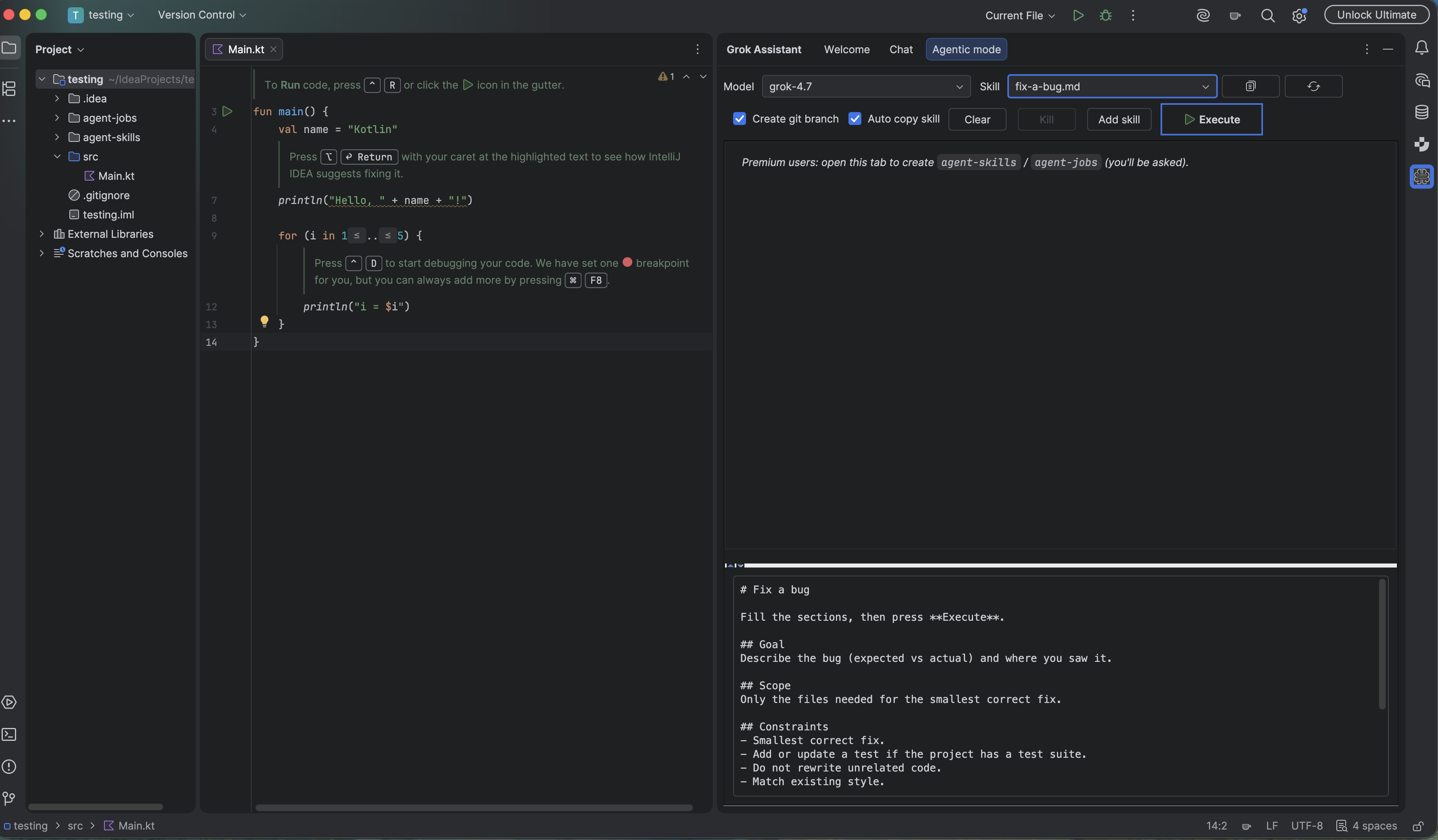Go to next highlighted warning arrow
The image size is (1438, 840).
click(703, 77)
